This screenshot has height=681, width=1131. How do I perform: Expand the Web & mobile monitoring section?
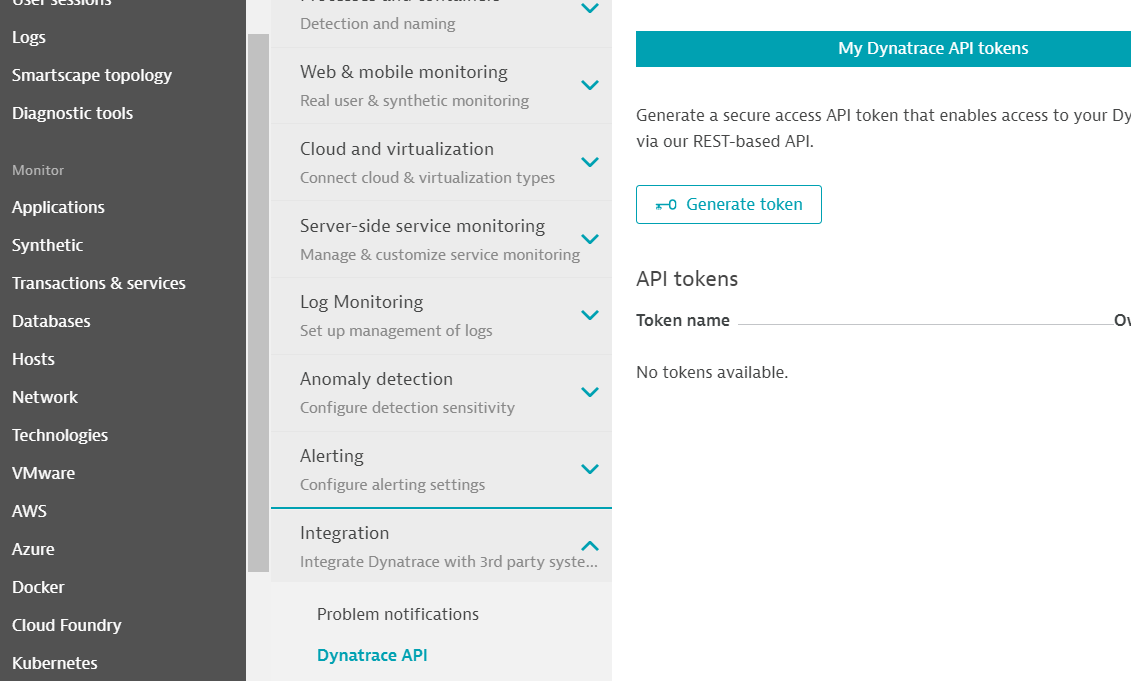click(589, 84)
